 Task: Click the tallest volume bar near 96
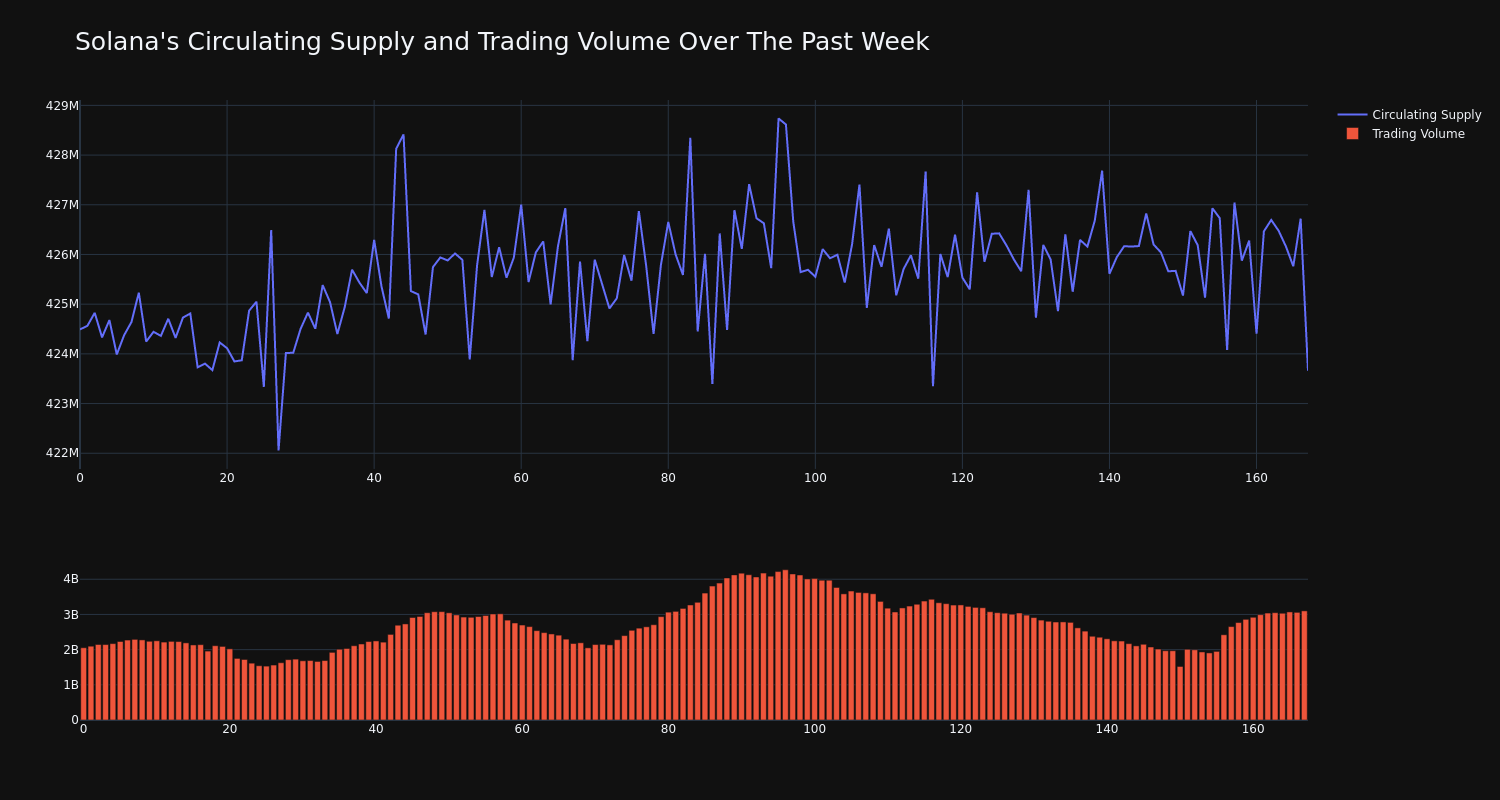pos(786,645)
